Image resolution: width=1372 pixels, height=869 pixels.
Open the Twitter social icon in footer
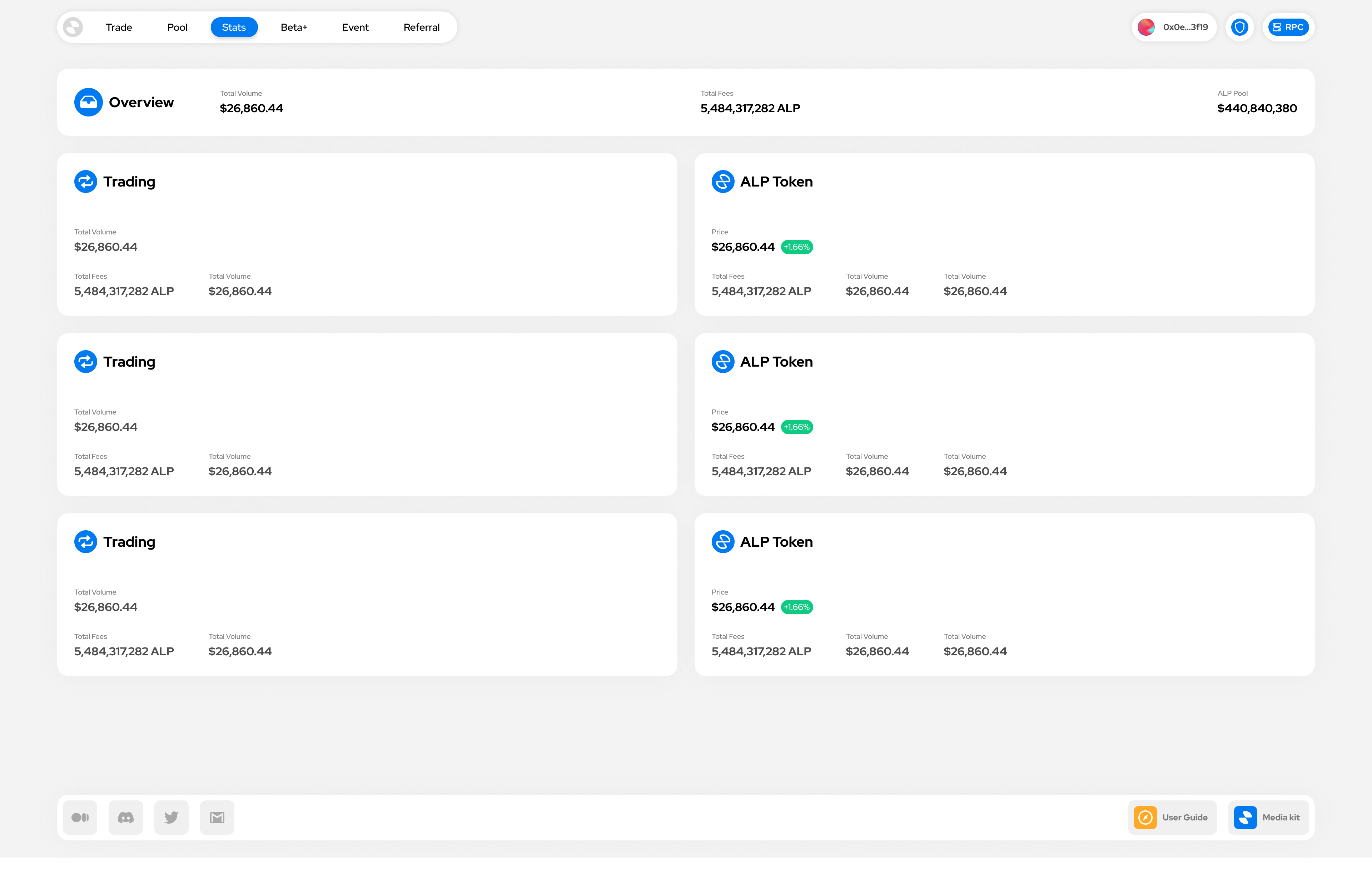171,818
